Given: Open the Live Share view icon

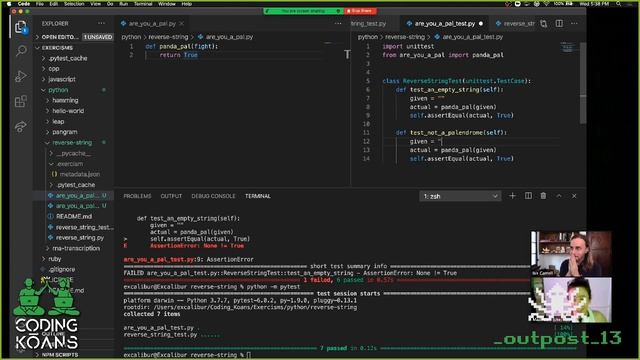Looking at the screenshot, I should (x=21, y=126).
